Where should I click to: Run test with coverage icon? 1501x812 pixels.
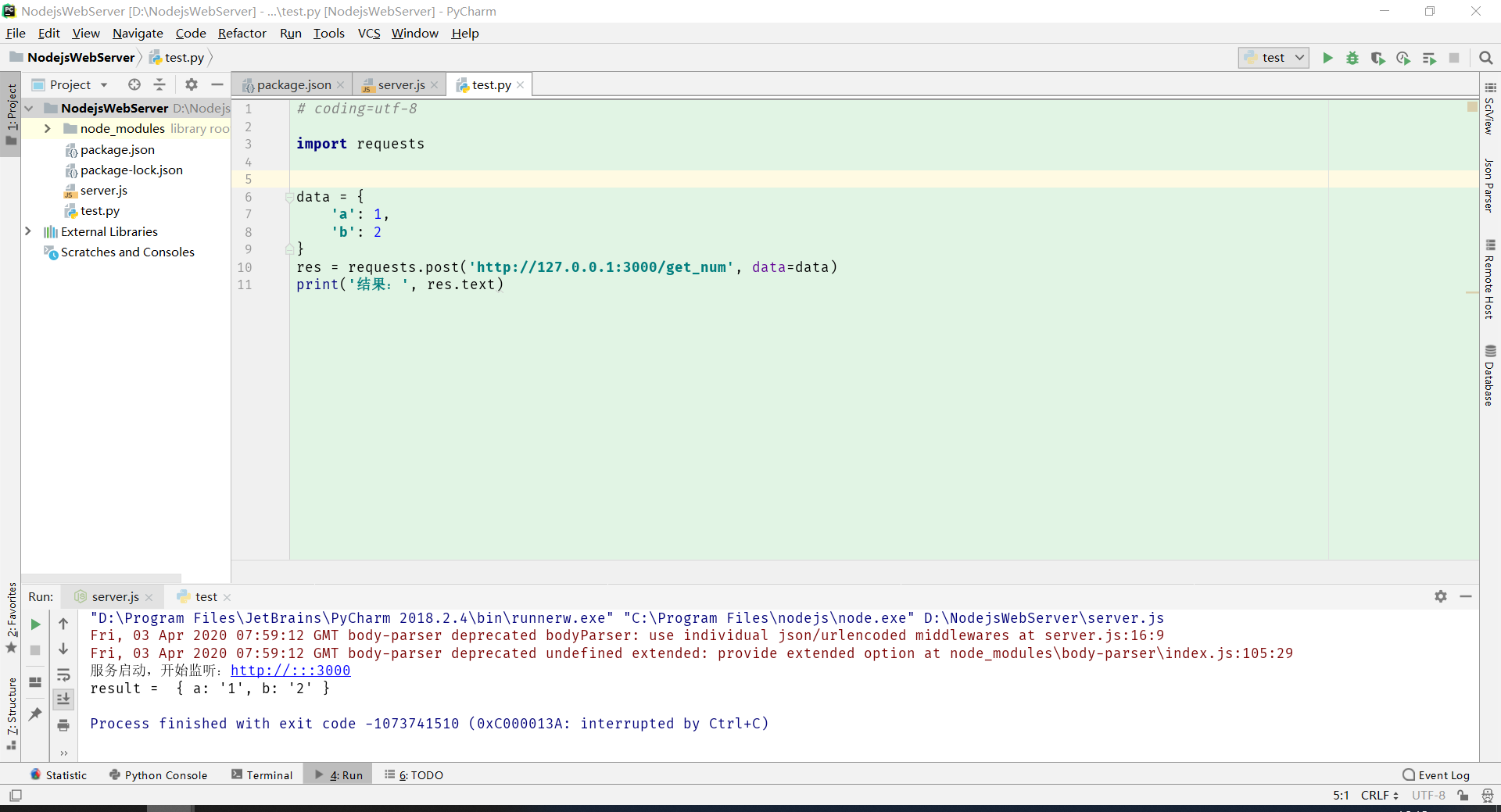pos(1377,58)
